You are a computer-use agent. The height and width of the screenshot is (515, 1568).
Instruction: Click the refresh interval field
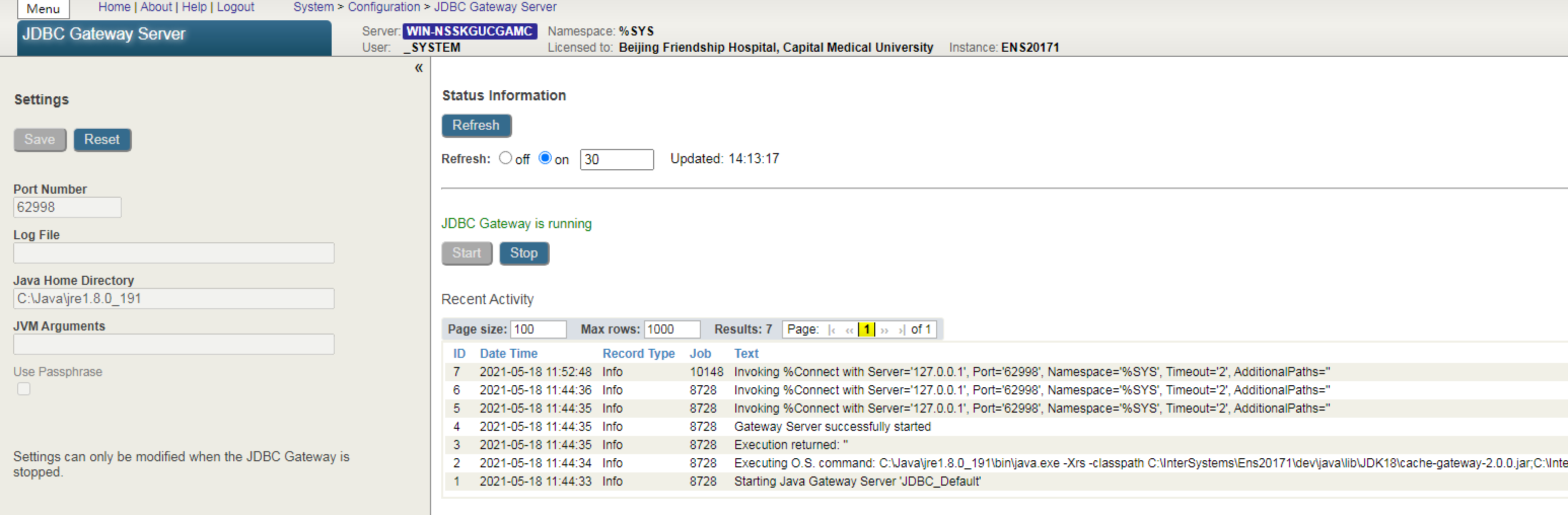pos(616,160)
